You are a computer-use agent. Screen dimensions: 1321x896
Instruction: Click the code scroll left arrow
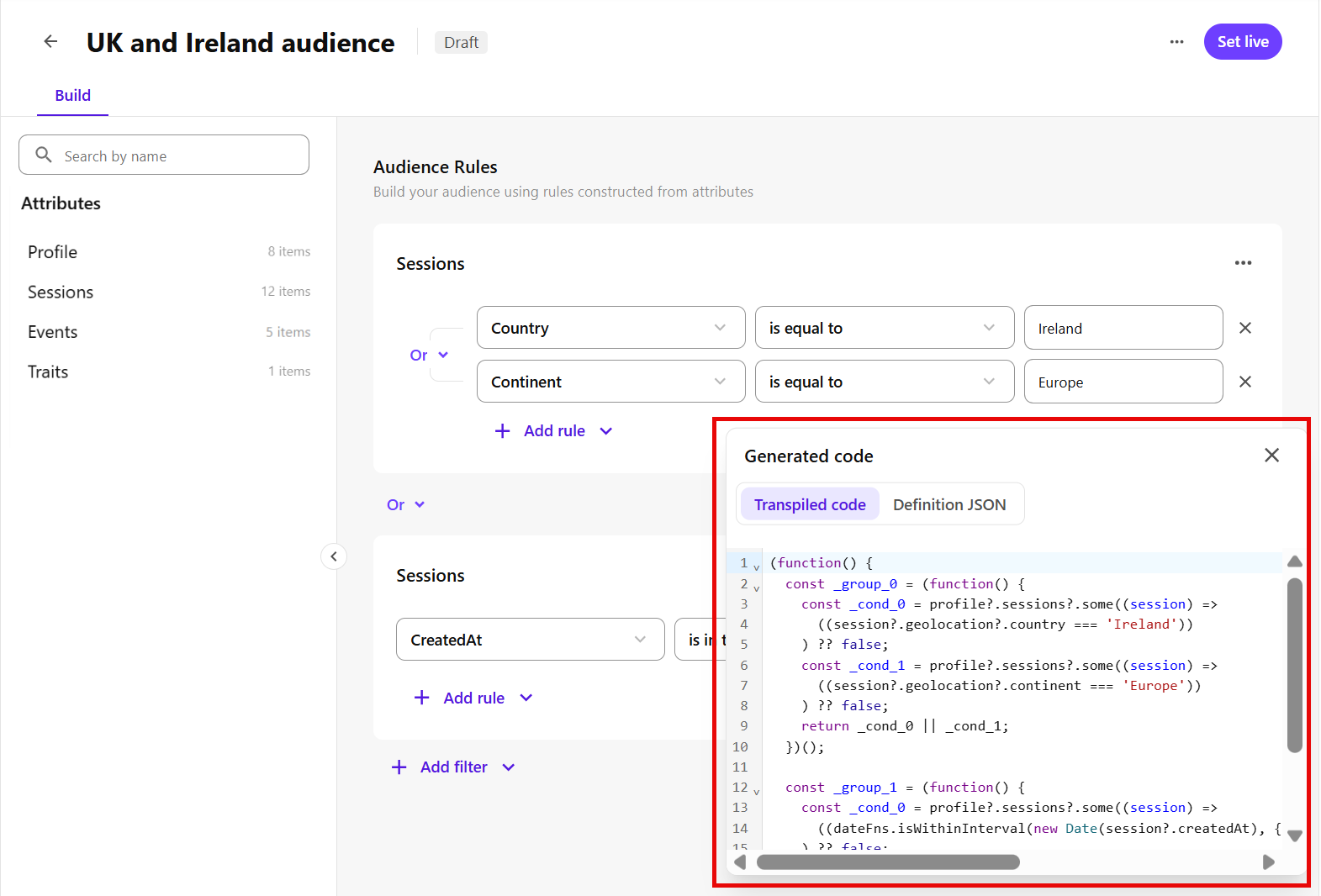740,862
